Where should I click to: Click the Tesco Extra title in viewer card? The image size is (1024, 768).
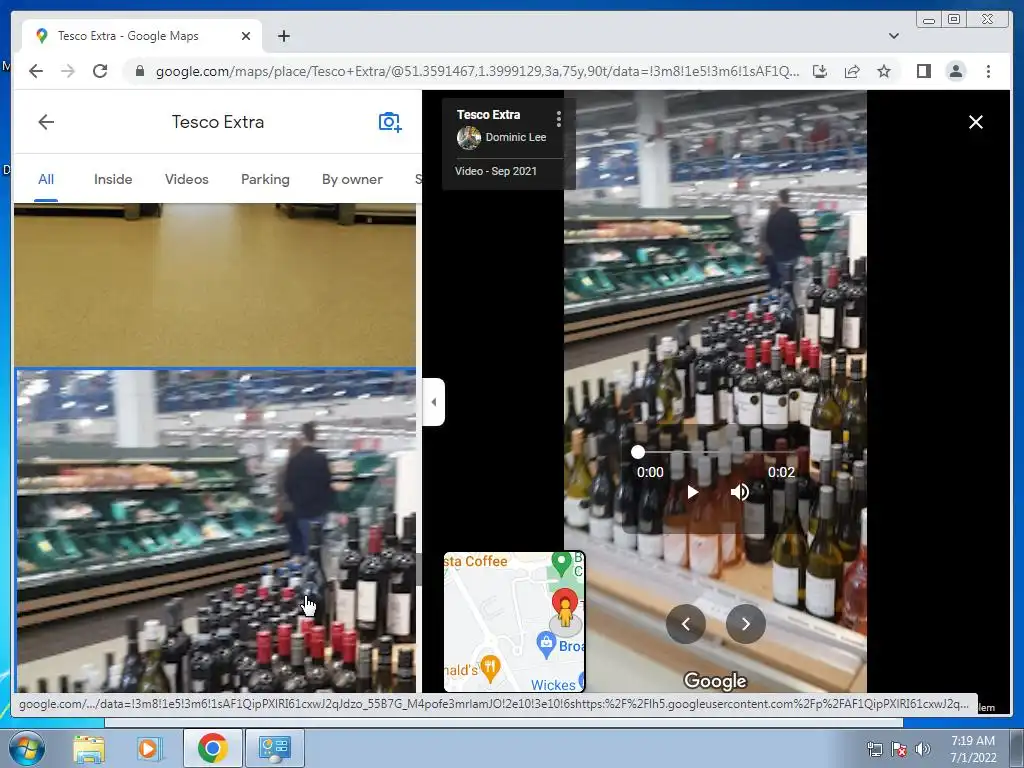coord(488,115)
